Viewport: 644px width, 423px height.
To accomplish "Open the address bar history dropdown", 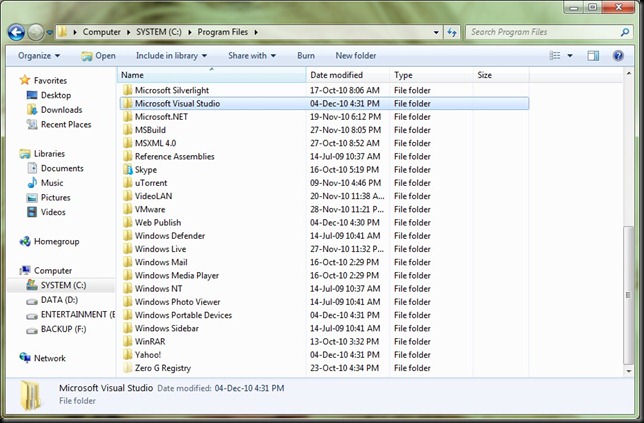I will coord(436,32).
